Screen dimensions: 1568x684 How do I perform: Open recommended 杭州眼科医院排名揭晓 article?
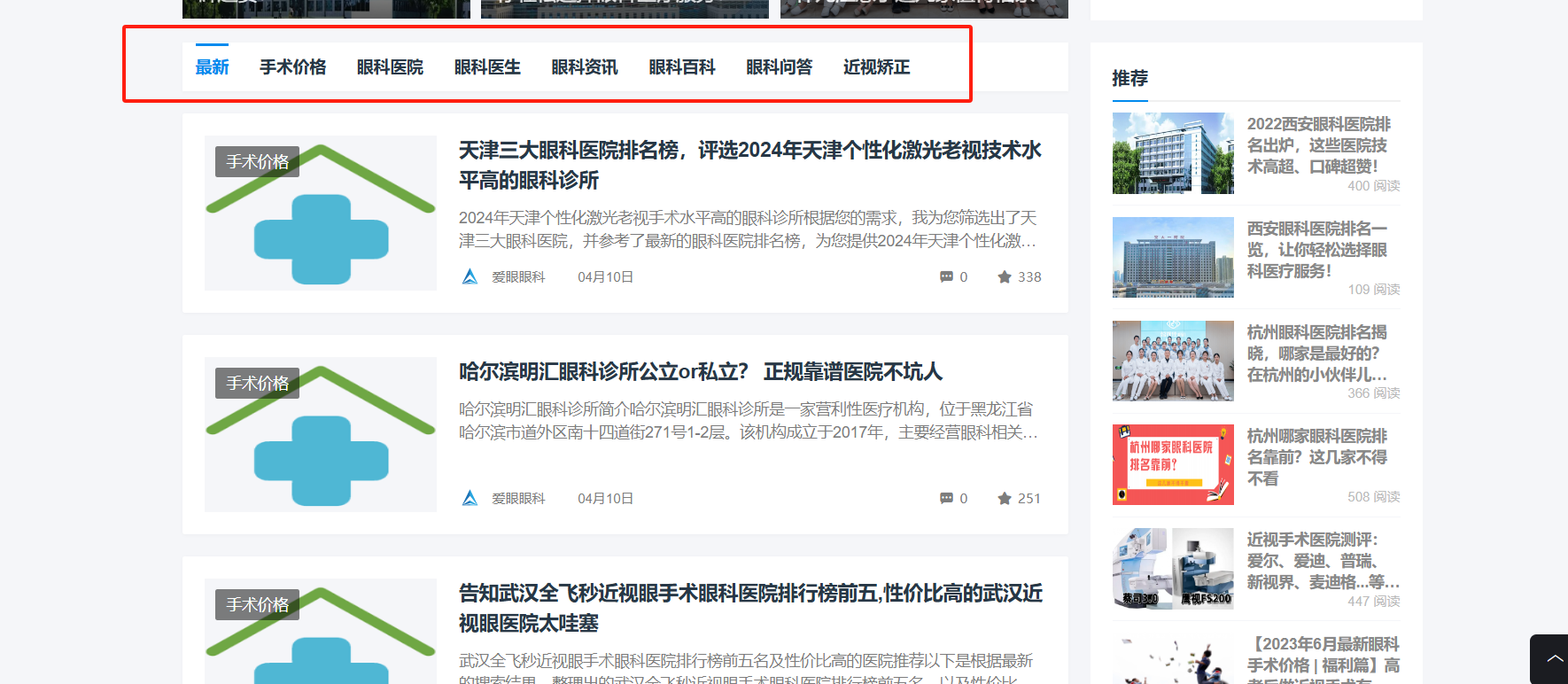[x=1317, y=354]
